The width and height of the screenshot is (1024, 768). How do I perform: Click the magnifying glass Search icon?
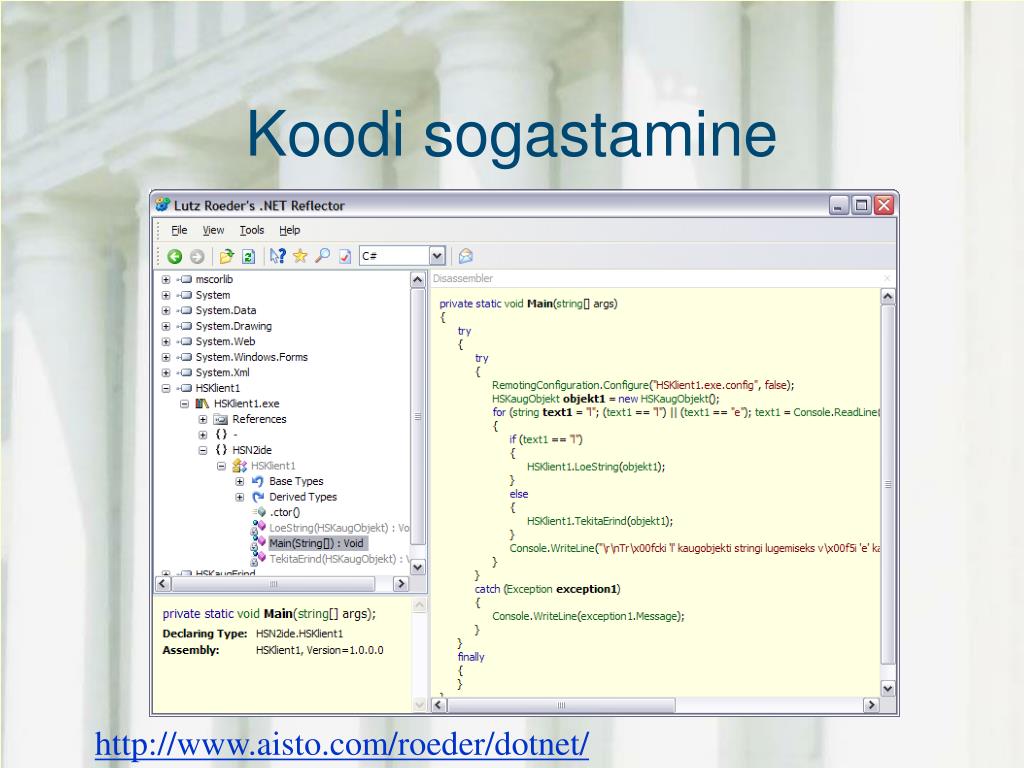pos(322,256)
